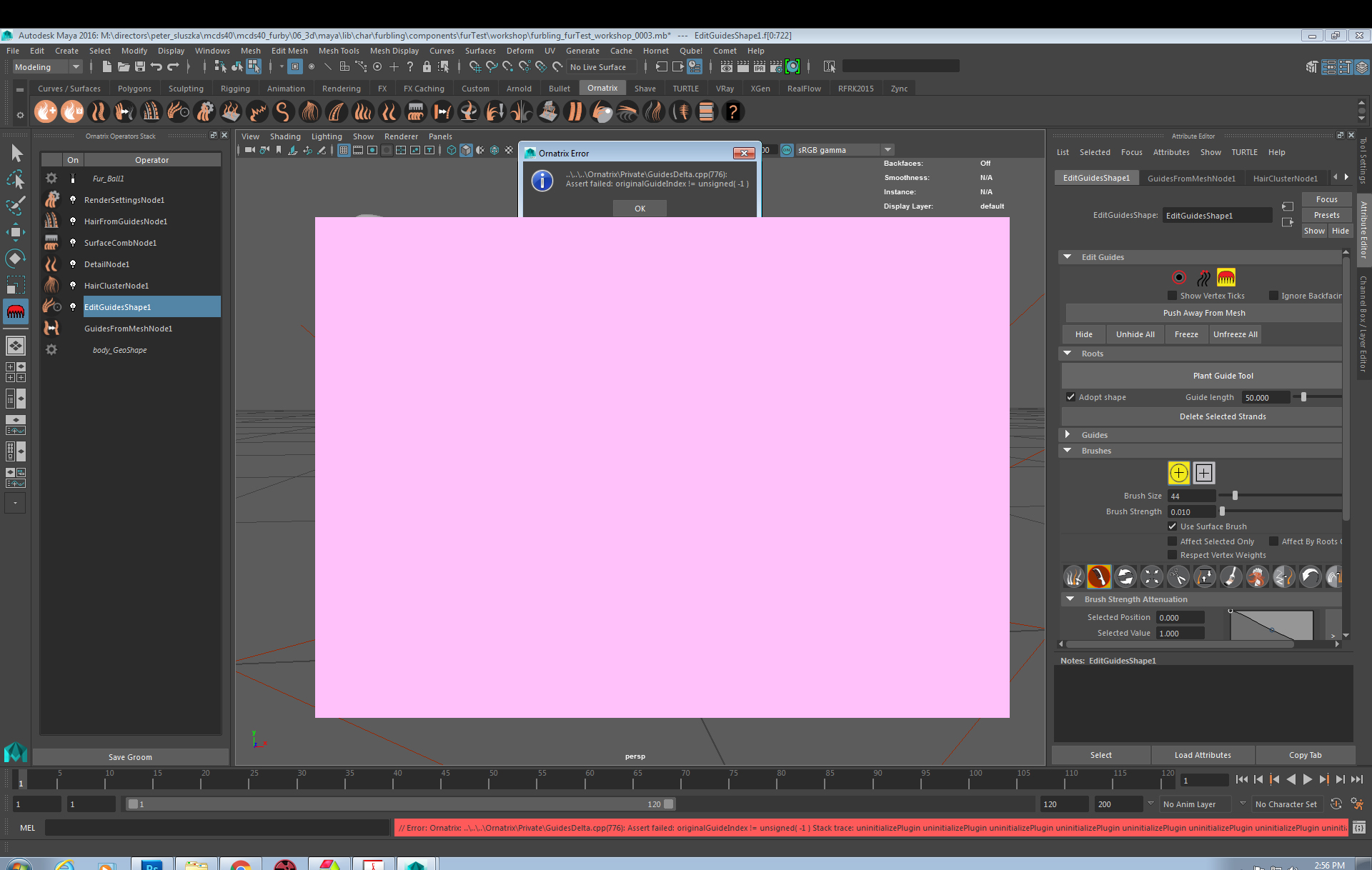This screenshot has height=870, width=1372.
Task: Enable Show Vertex Ticks checkbox
Action: coord(1172,296)
